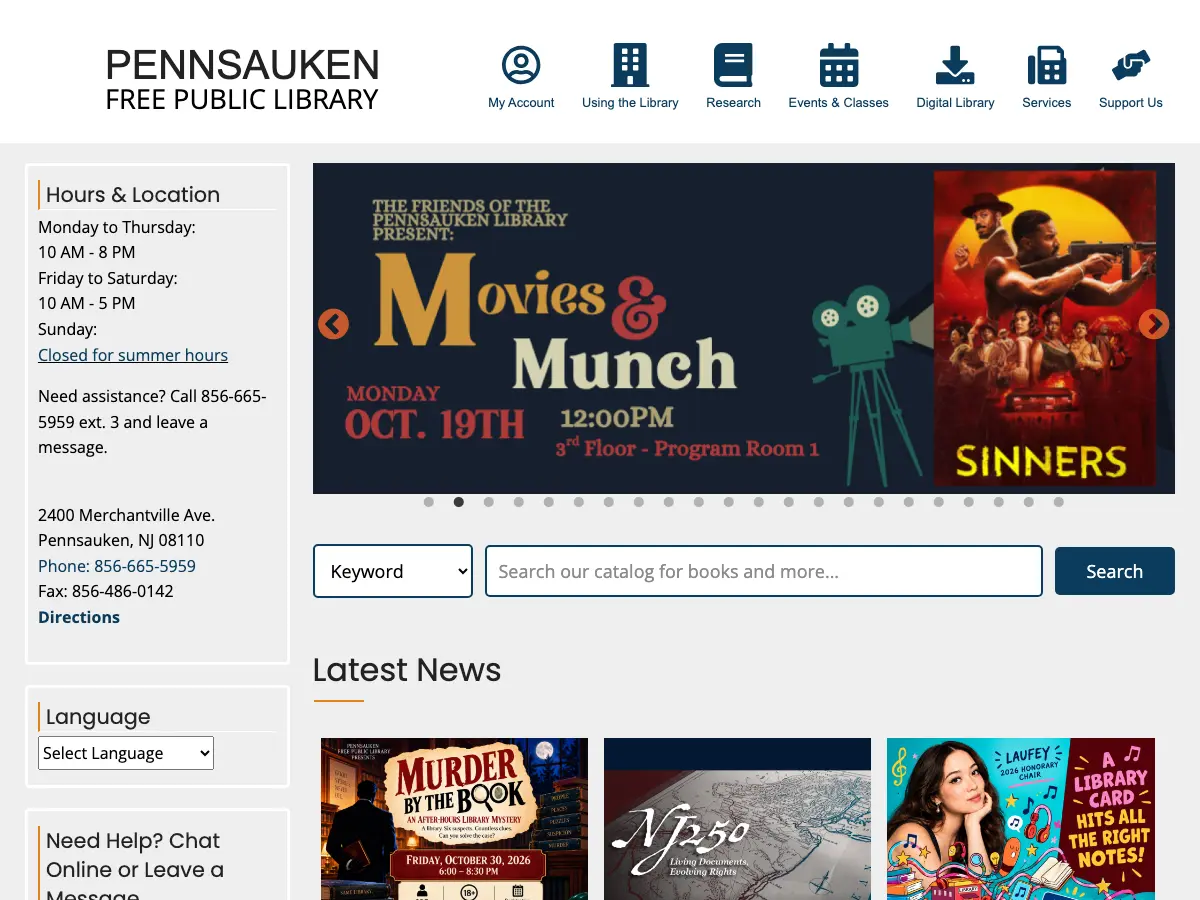
Task: Select the first carousel dot
Action: tap(429, 502)
